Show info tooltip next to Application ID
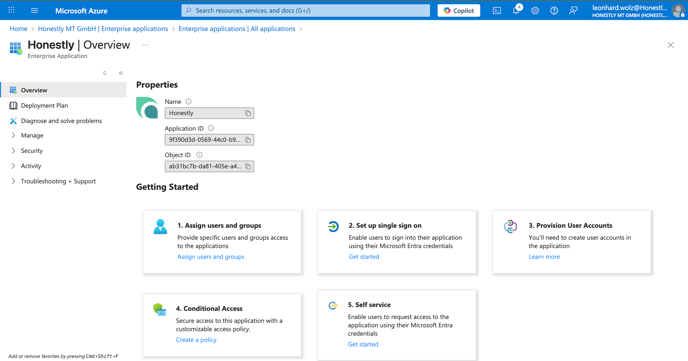Viewport: 688px width, 361px height. click(x=211, y=128)
